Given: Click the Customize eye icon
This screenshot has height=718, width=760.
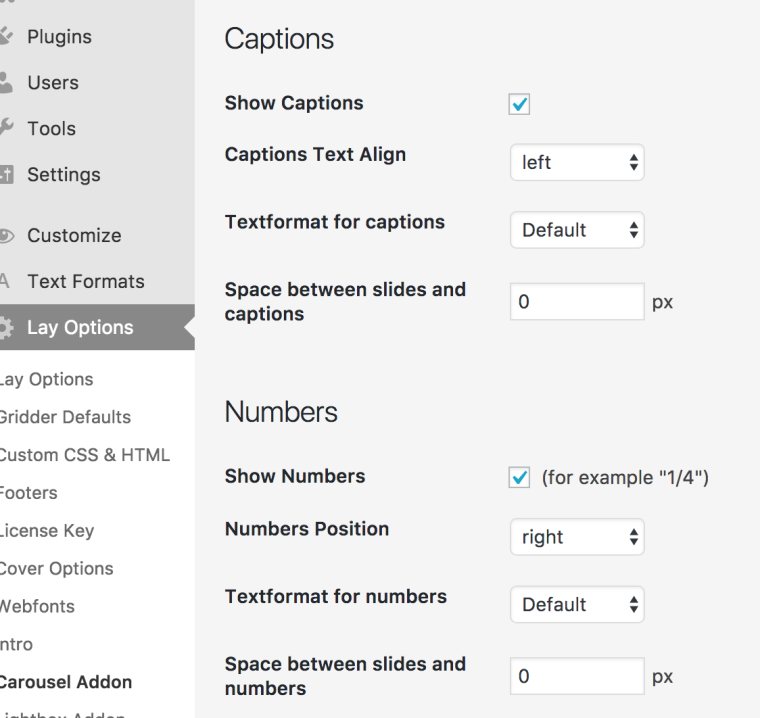Looking at the screenshot, I should 6,236.
